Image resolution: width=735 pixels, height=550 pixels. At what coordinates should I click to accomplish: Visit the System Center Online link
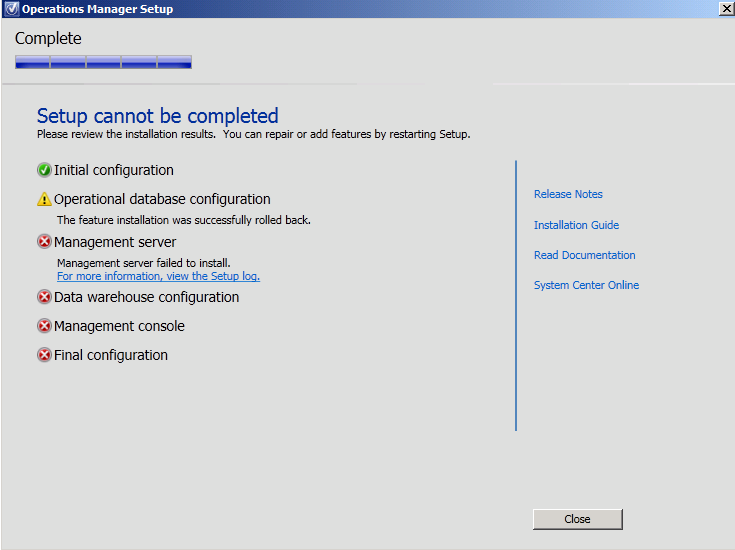(x=586, y=285)
